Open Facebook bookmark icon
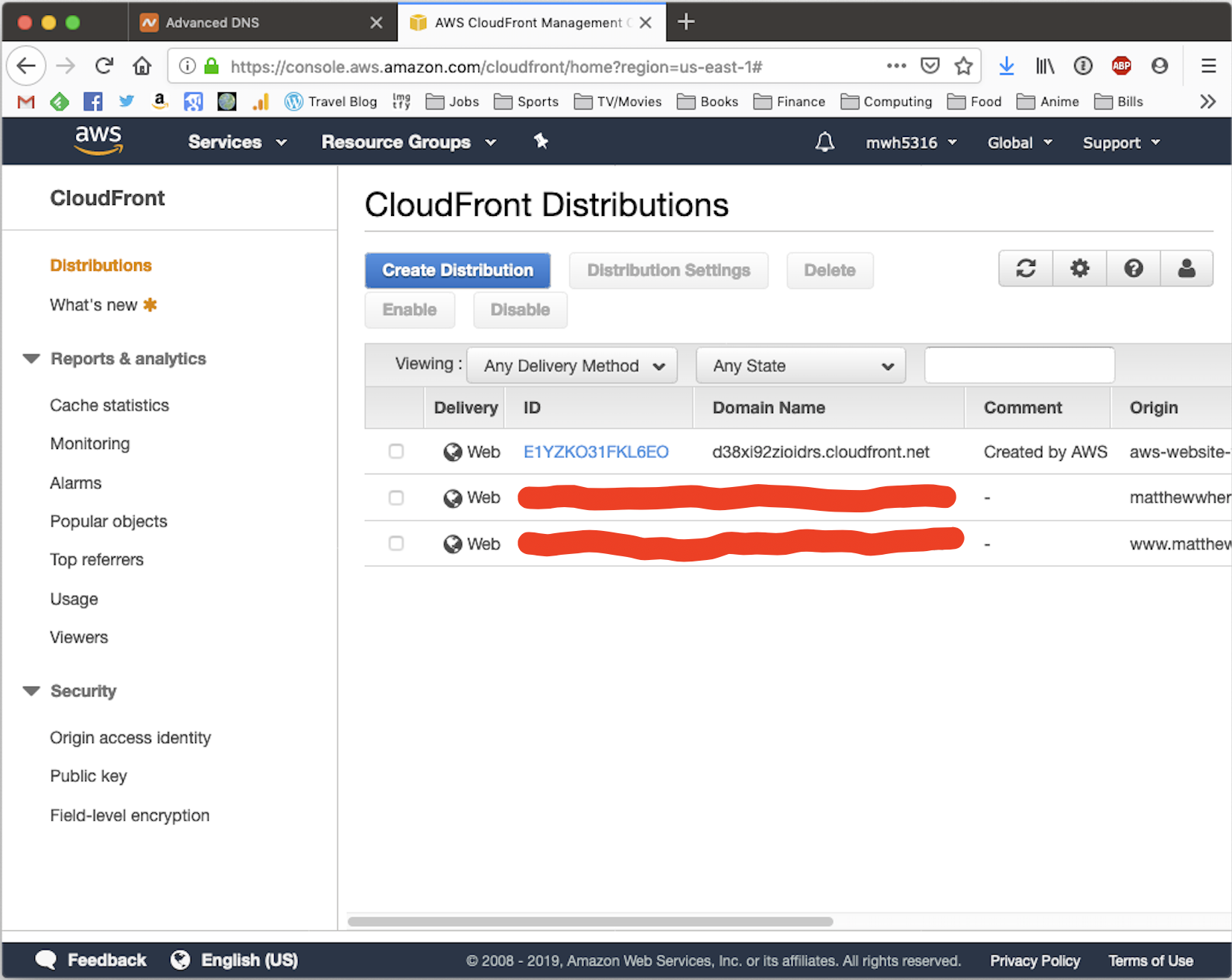Image resolution: width=1232 pixels, height=980 pixels. (x=93, y=101)
